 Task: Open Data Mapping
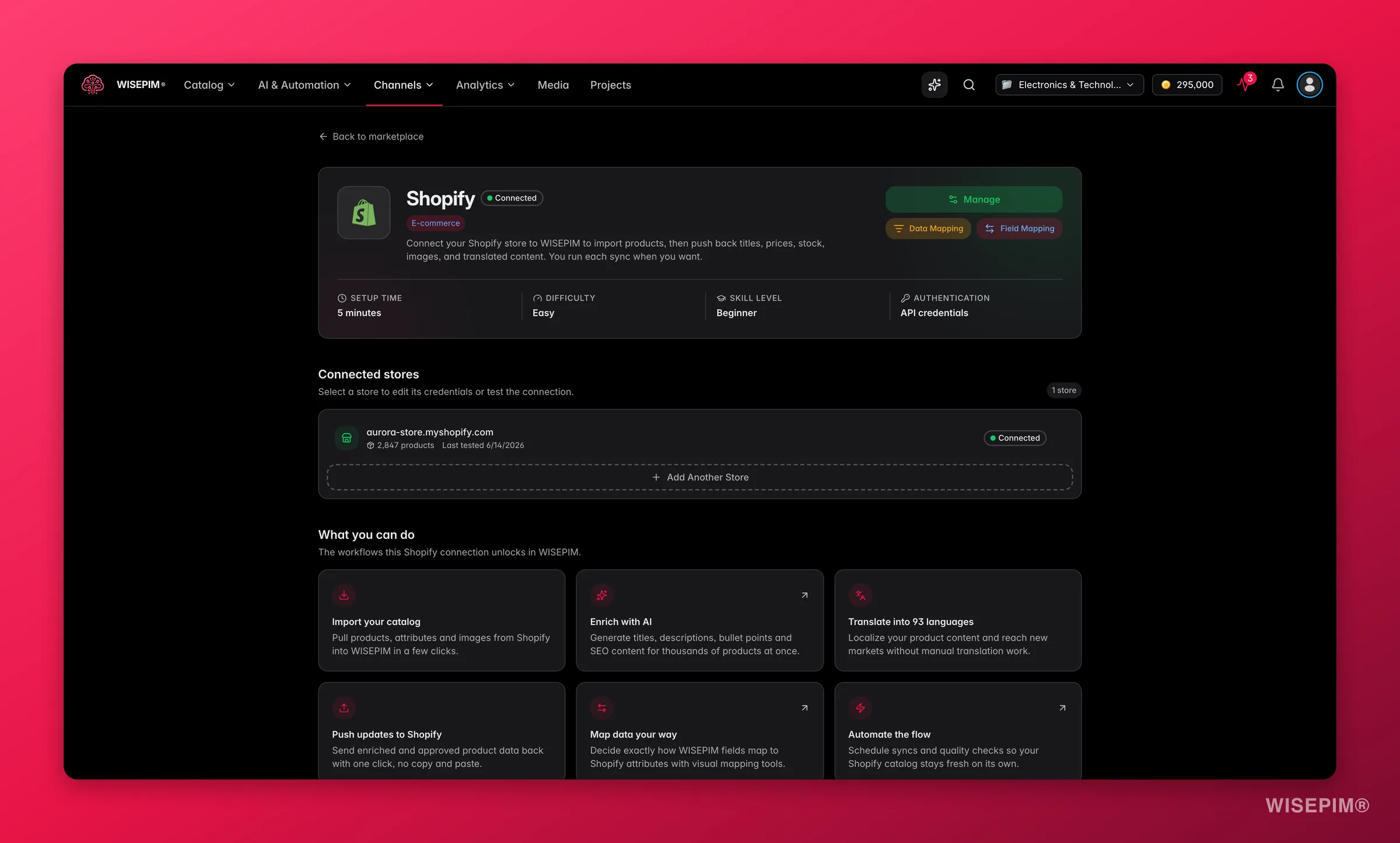[x=928, y=229]
